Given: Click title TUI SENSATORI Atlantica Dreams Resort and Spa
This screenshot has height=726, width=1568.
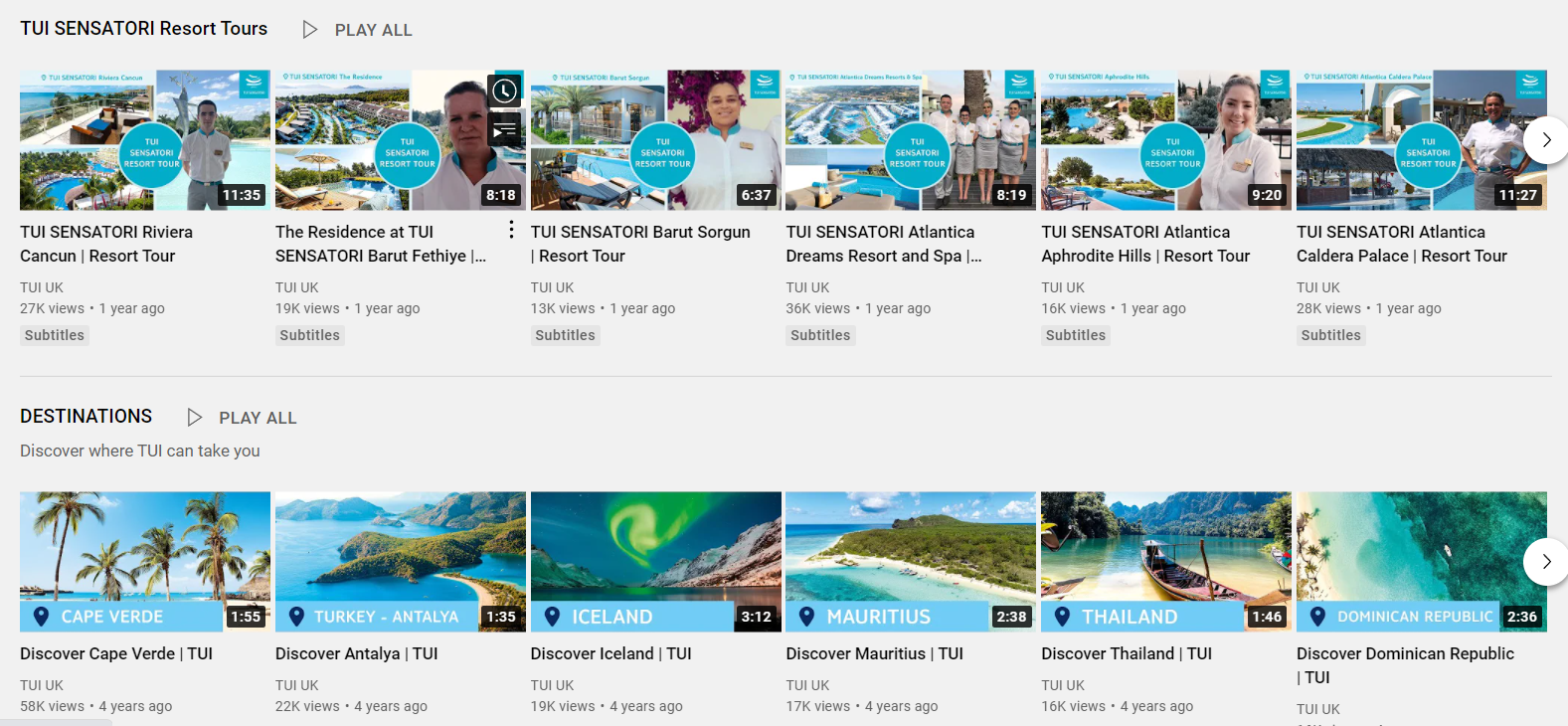Looking at the screenshot, I should pyautogui.click(x=884, y=244).
